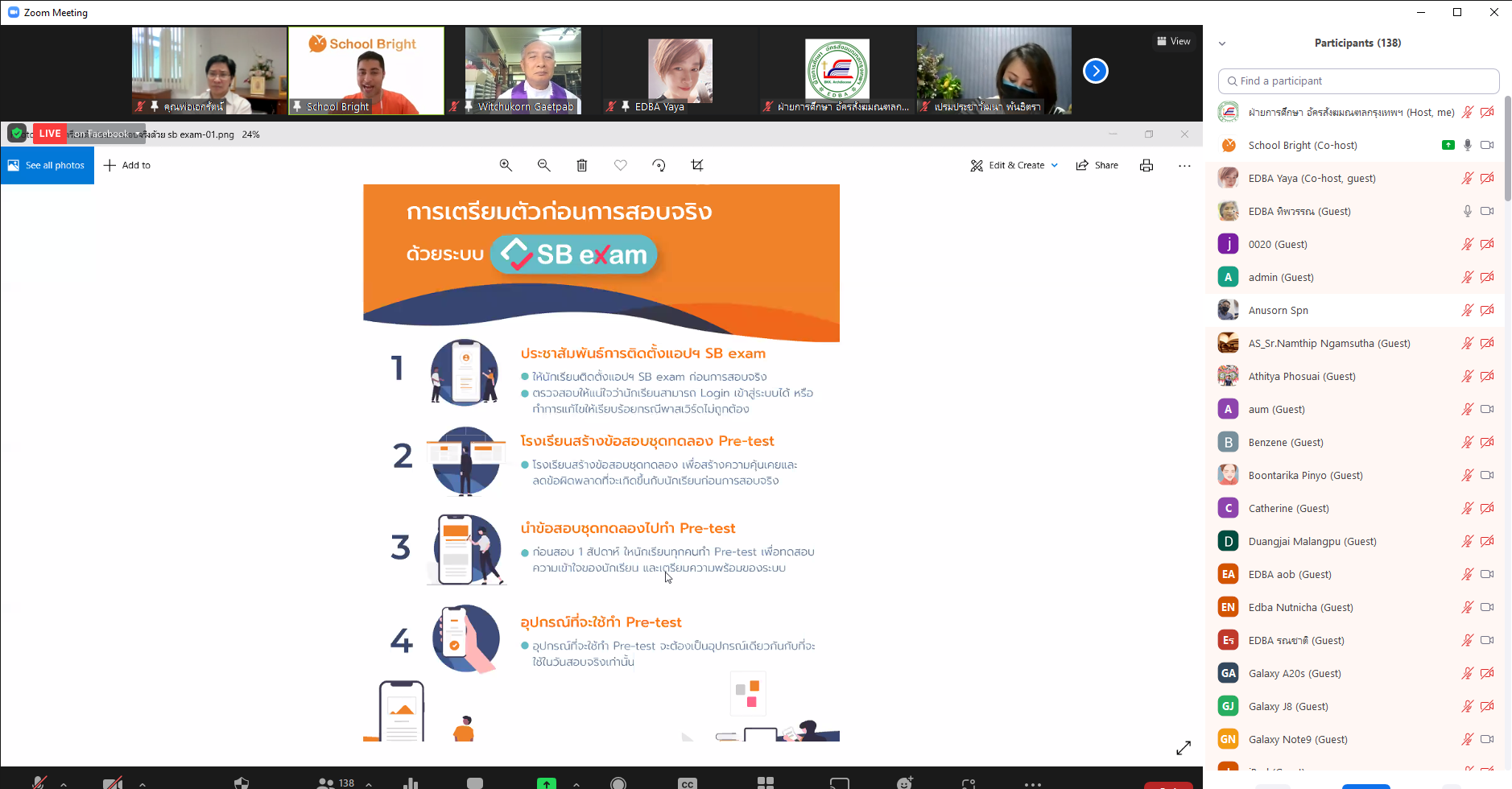Click the participants list scrollbar
Screen dimensions: 1512x789
(1507, 149)
